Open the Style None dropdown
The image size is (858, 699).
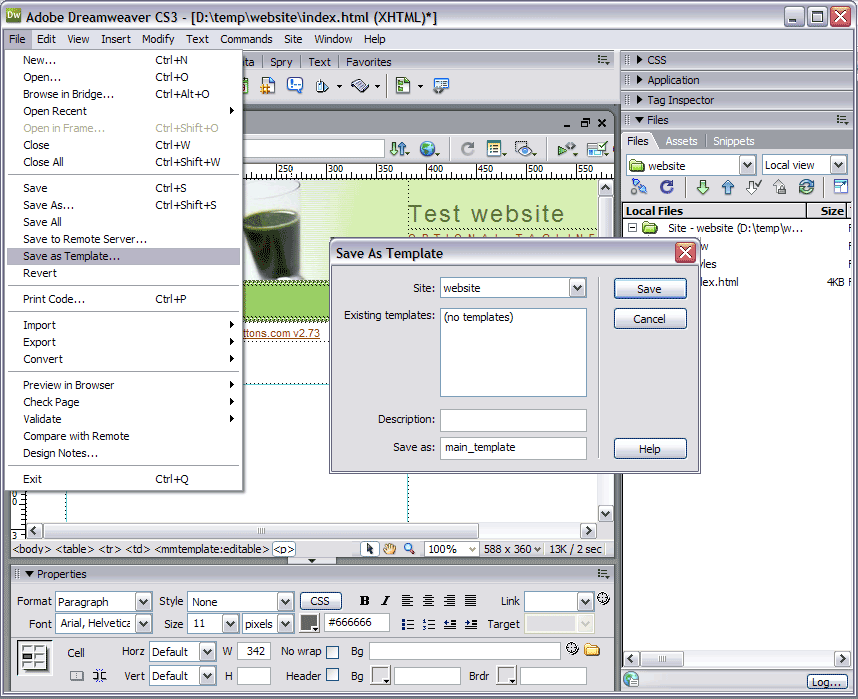click(285, 602)
